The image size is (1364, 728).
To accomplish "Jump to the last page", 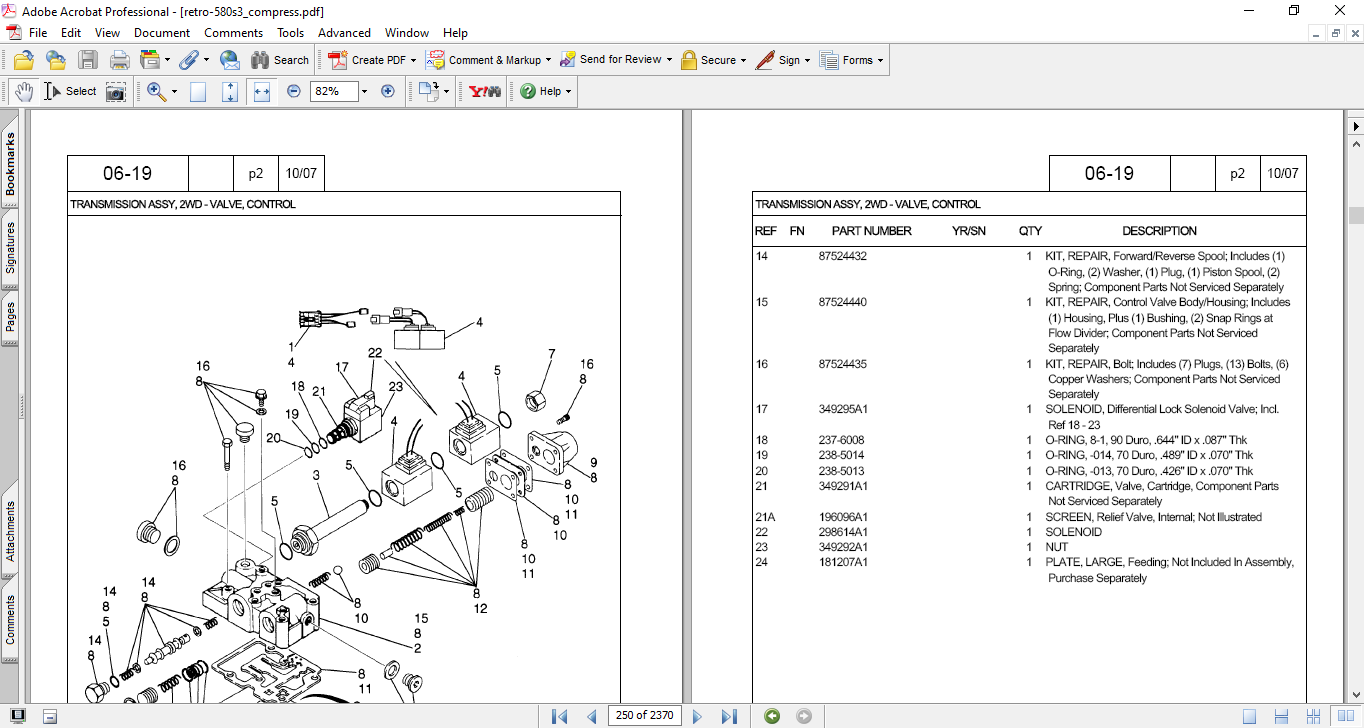I will 729,716.
